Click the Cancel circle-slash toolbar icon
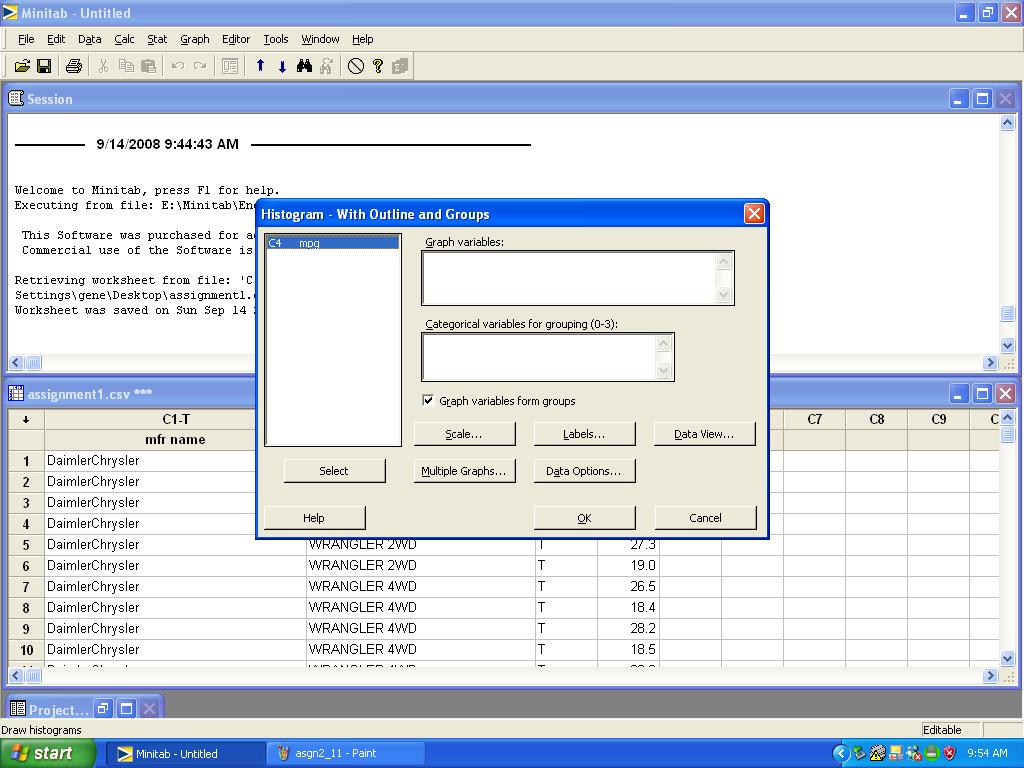The image size is (1024, 768). click(x=356, y=66)
